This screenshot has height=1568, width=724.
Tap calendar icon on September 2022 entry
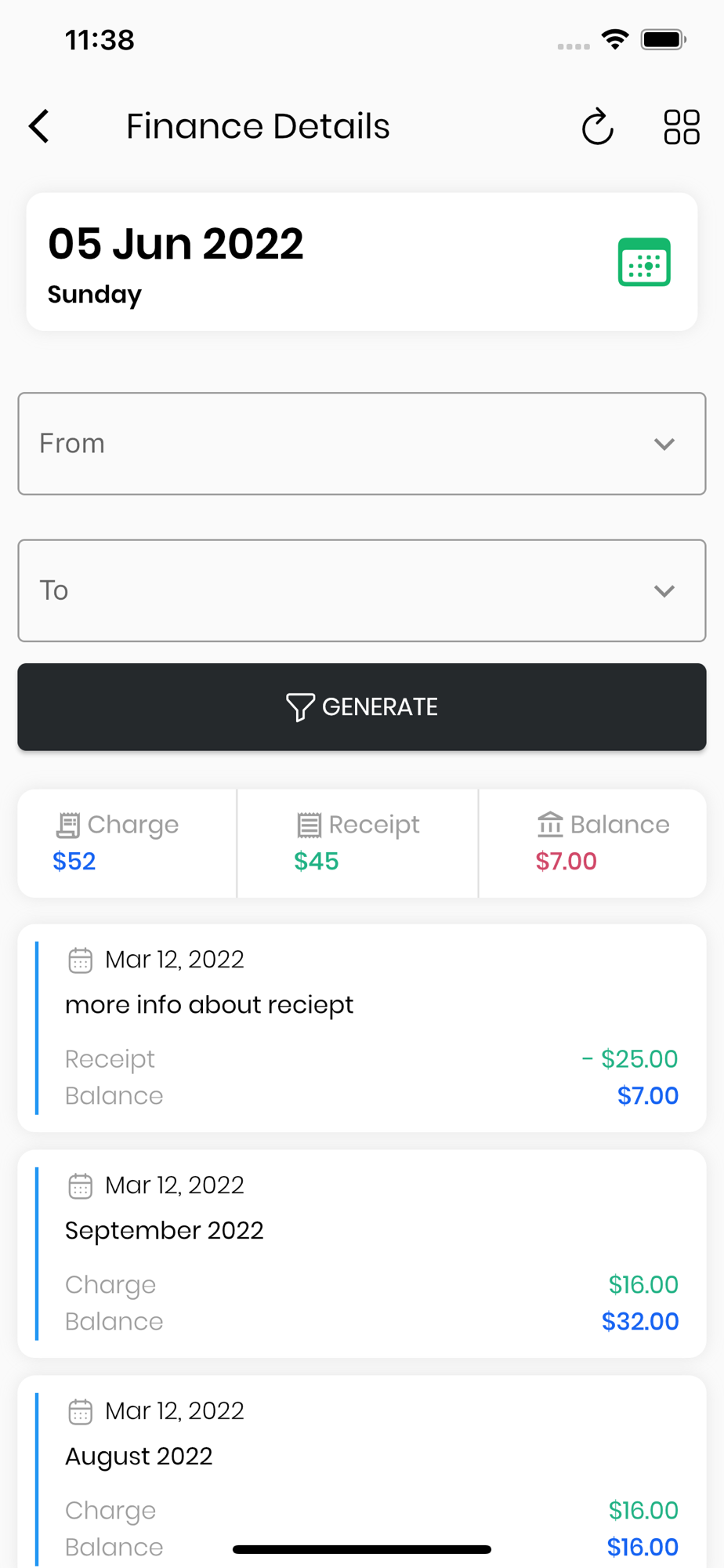(80, 1185)
